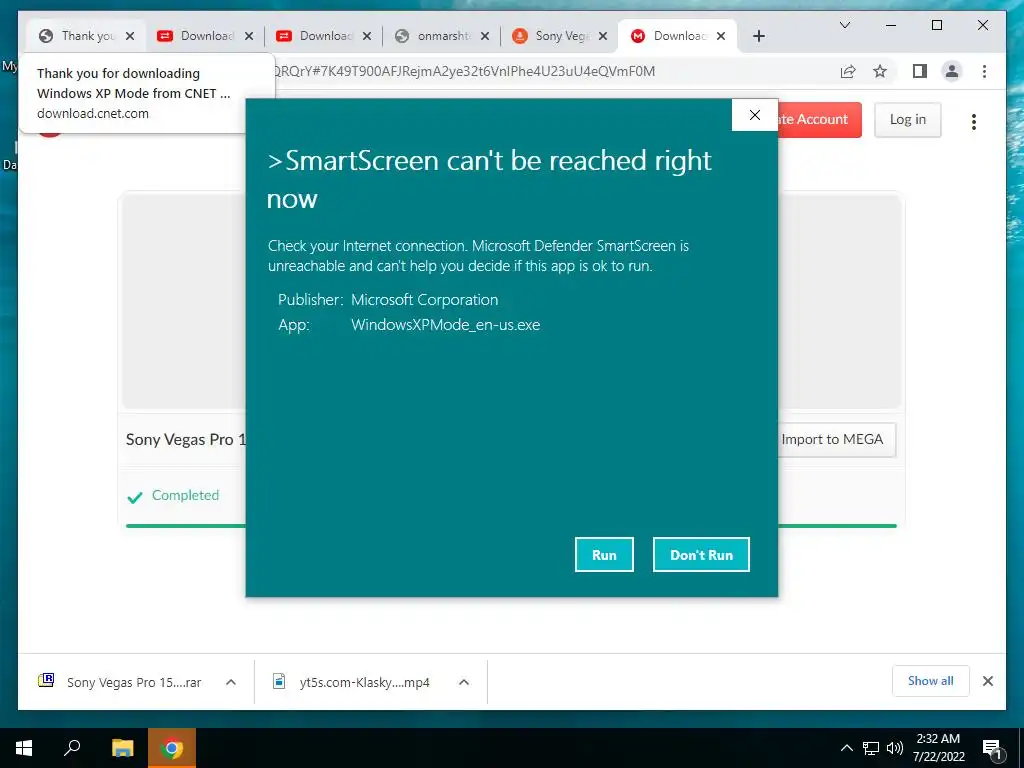Click the Chrome taskbar icon

point(172,748)
